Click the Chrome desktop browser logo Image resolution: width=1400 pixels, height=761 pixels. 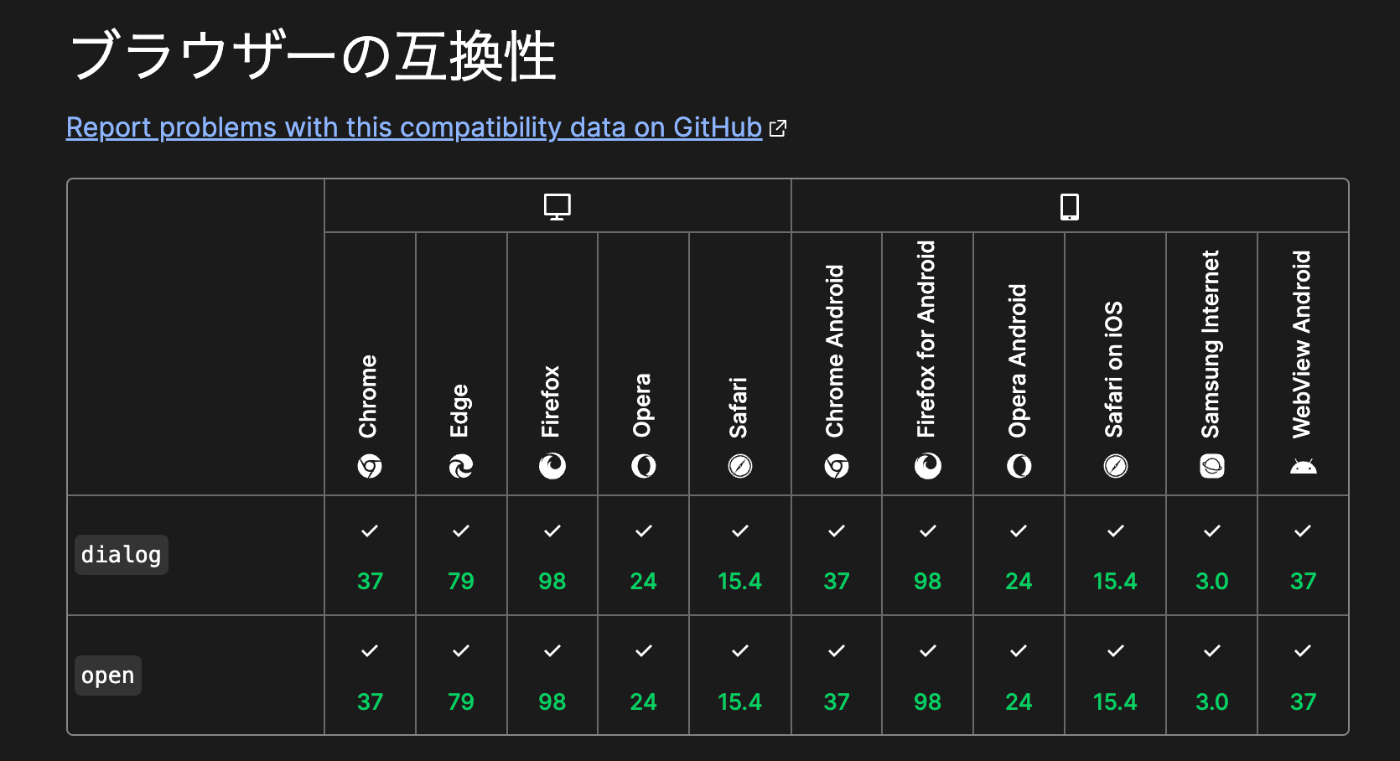370,466
